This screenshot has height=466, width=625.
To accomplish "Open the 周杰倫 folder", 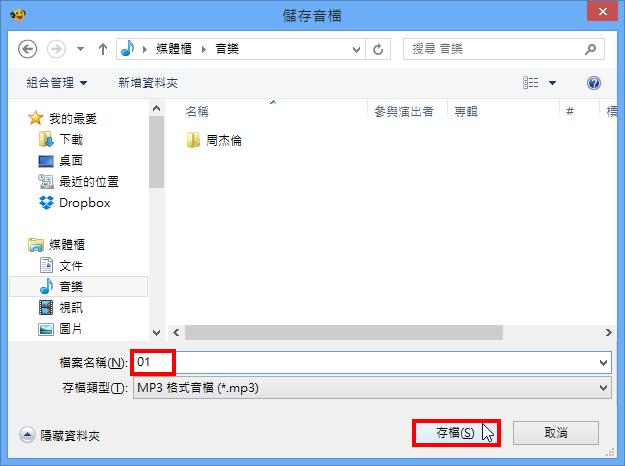I will 214,140.
